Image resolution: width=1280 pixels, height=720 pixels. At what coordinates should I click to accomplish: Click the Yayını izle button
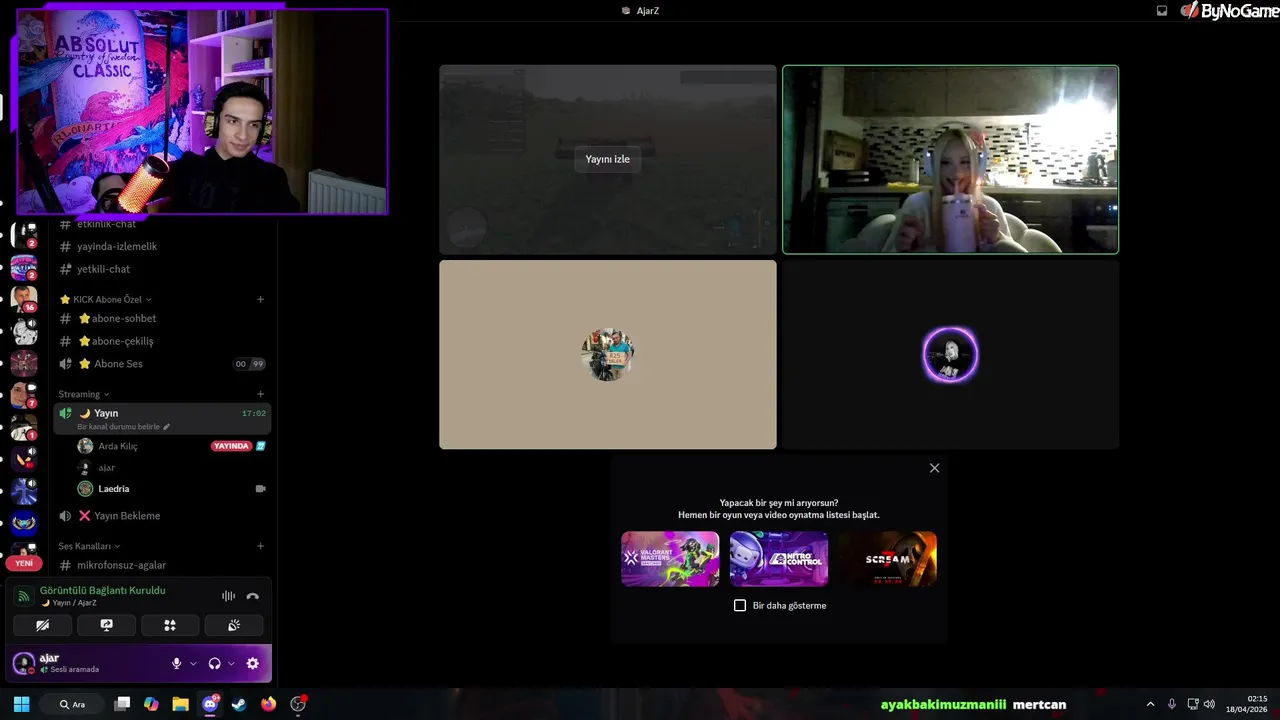[x=607, y=159]
